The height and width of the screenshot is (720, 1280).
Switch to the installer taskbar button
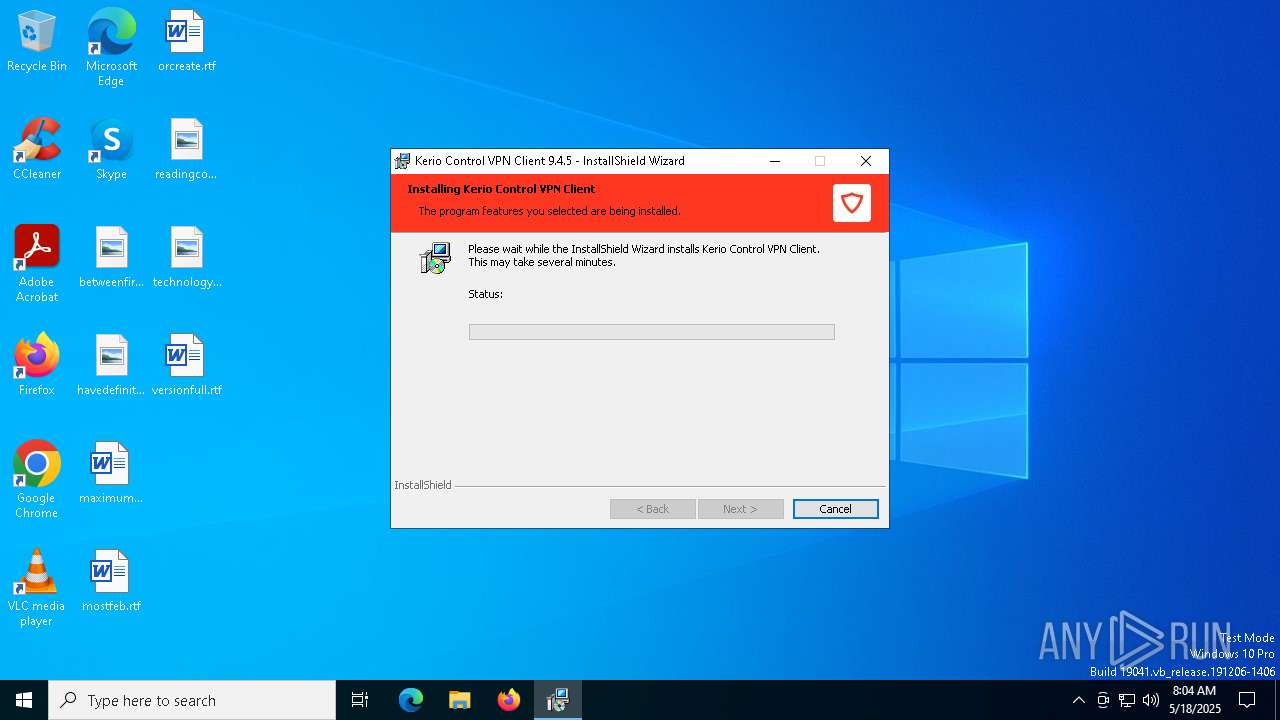[558, 700]
